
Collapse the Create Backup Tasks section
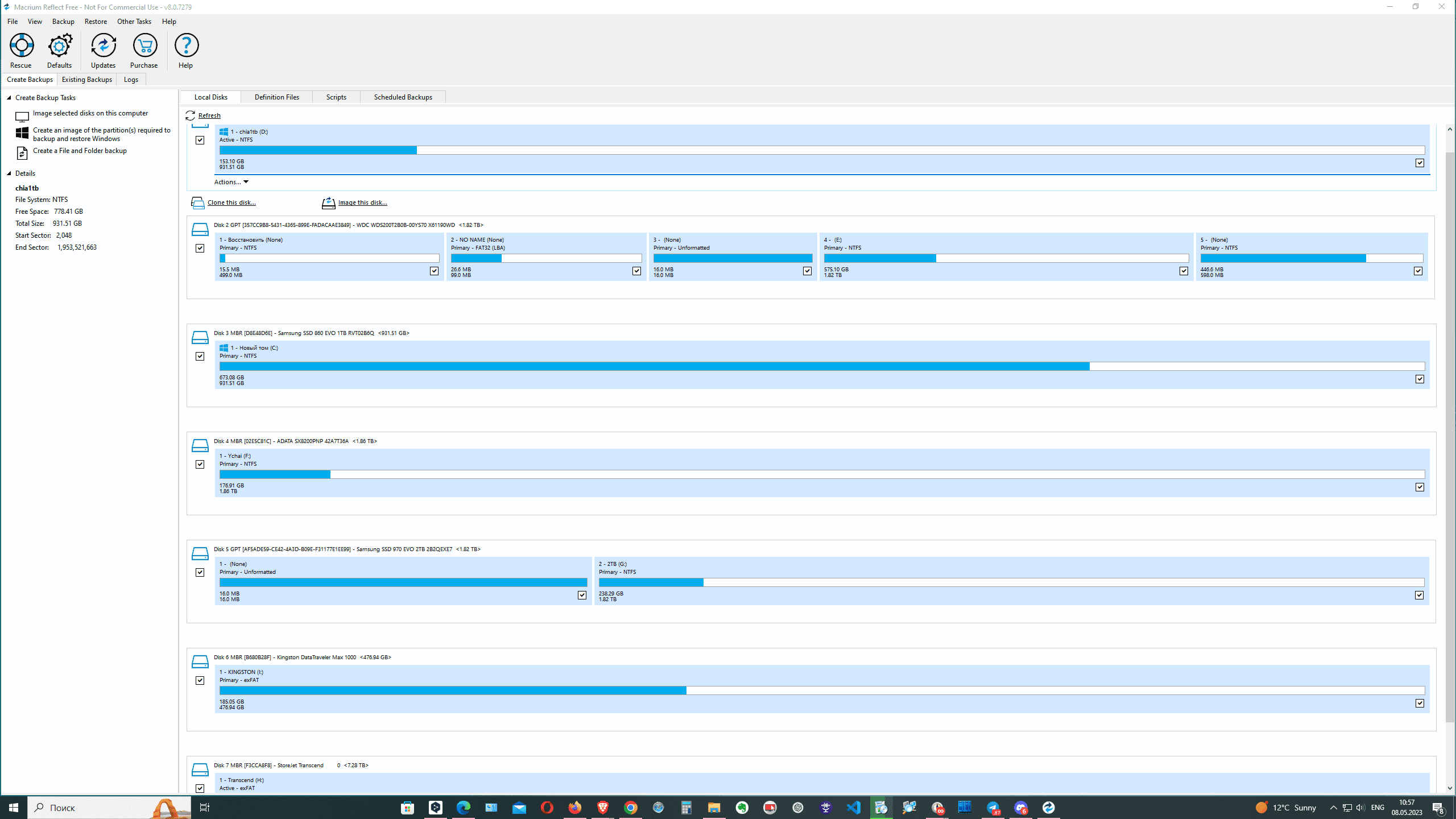tap(9, 98)
